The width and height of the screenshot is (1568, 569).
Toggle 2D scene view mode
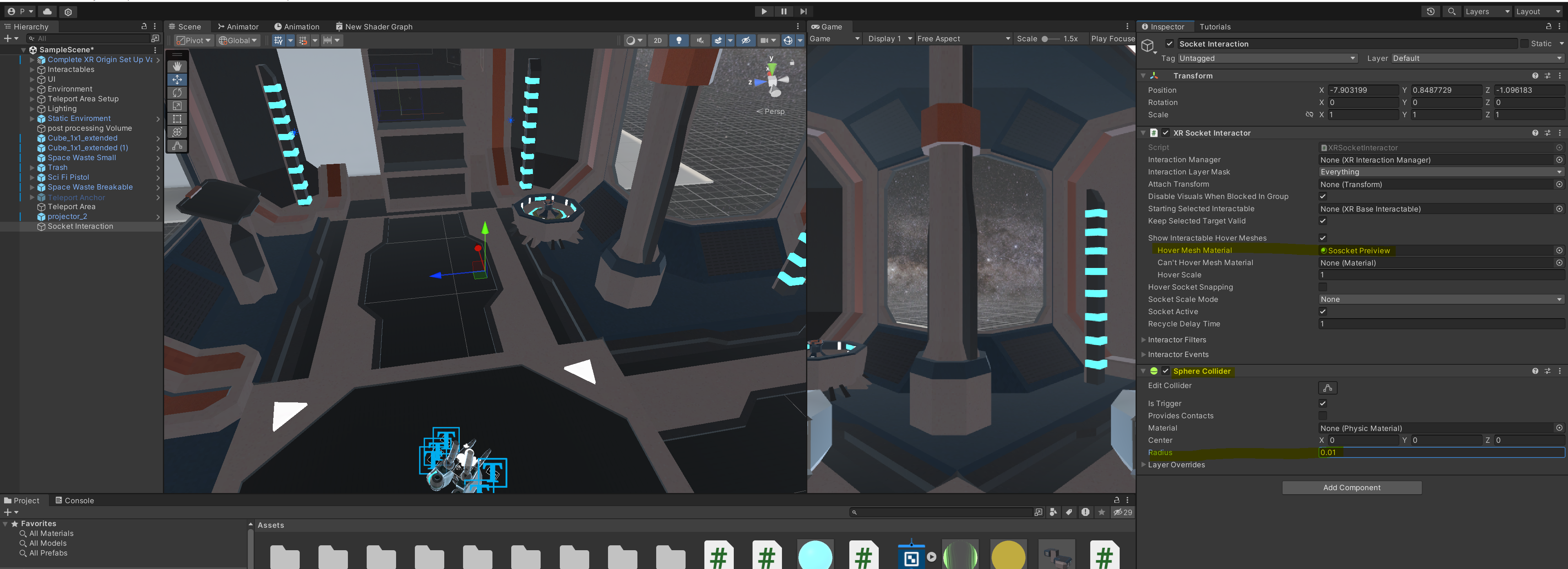coord(657,40)
